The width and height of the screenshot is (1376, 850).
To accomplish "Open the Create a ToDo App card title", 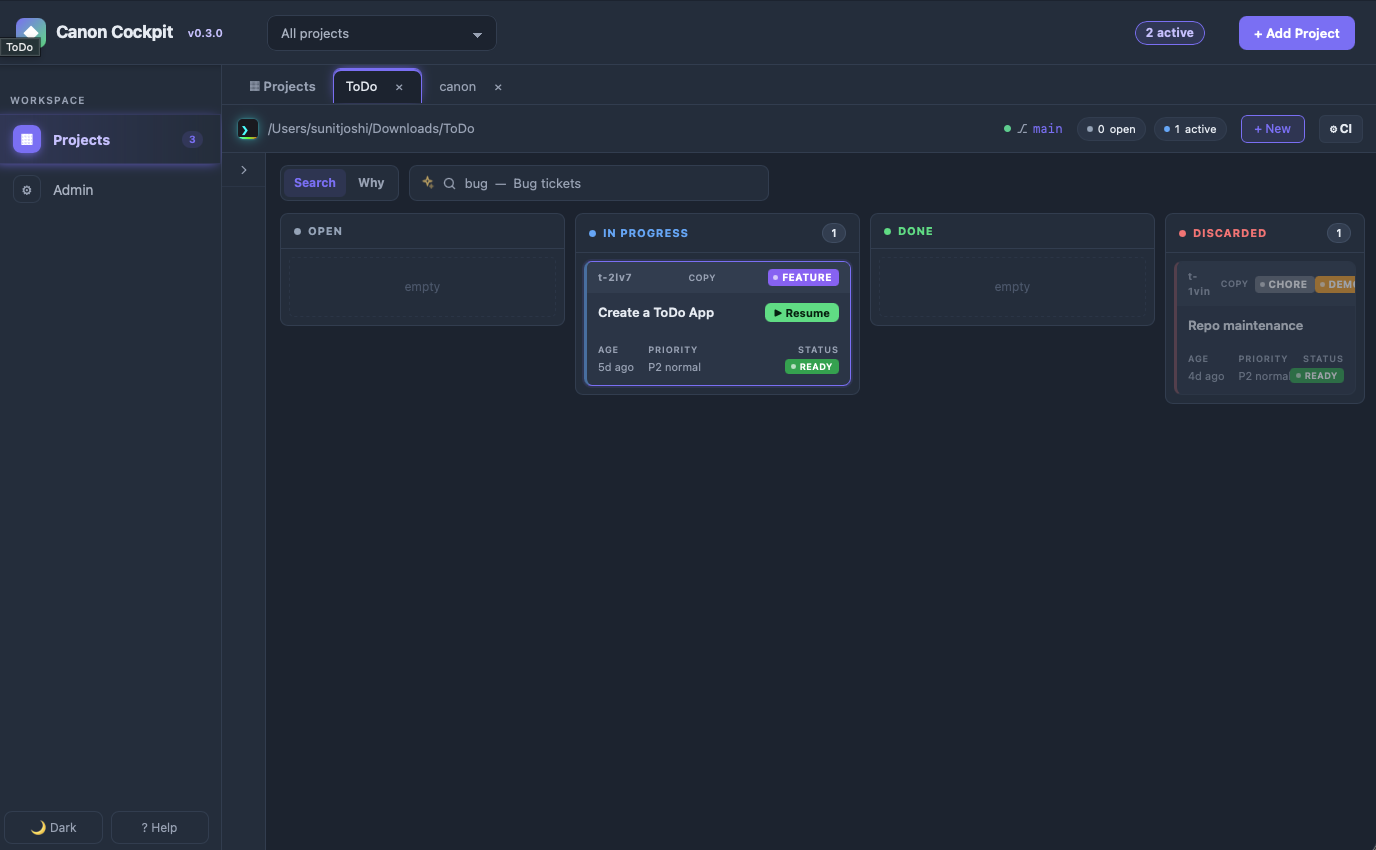I will 656,313.
